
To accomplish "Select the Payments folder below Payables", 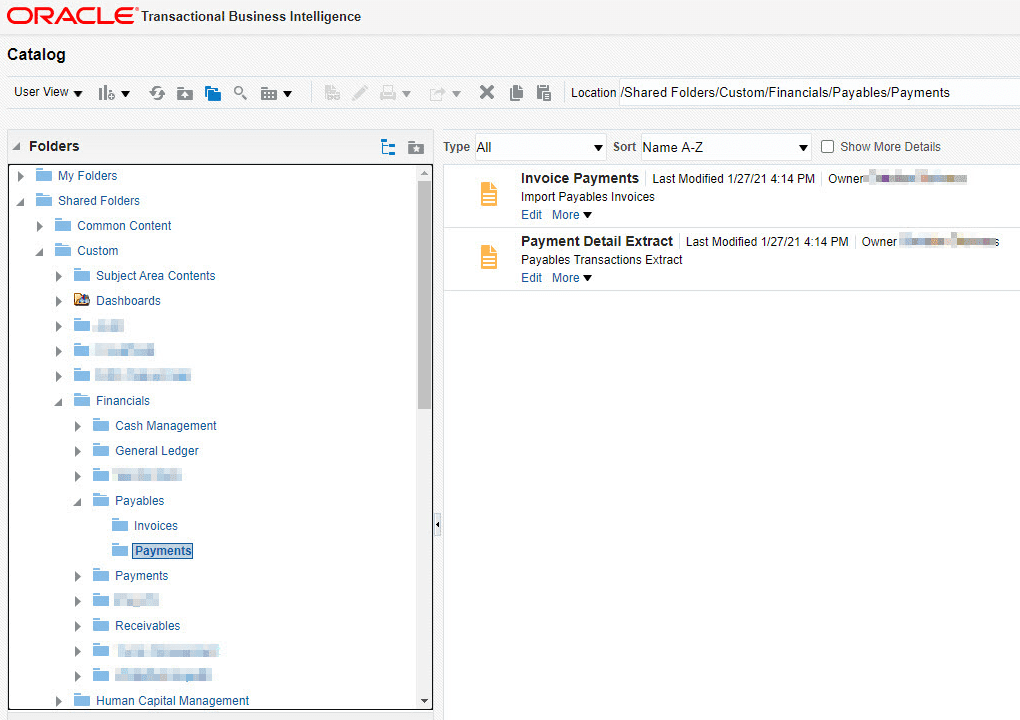I will coord(141,576).
